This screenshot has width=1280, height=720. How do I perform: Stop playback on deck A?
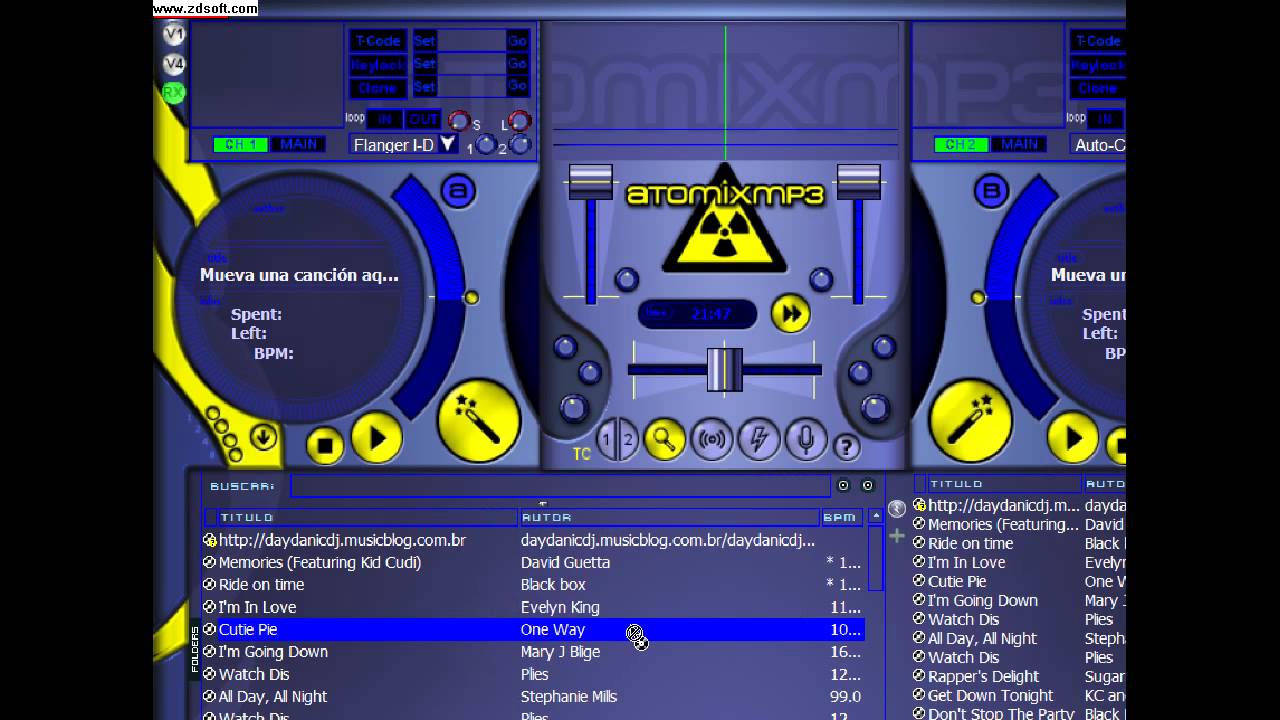[324, 445]
